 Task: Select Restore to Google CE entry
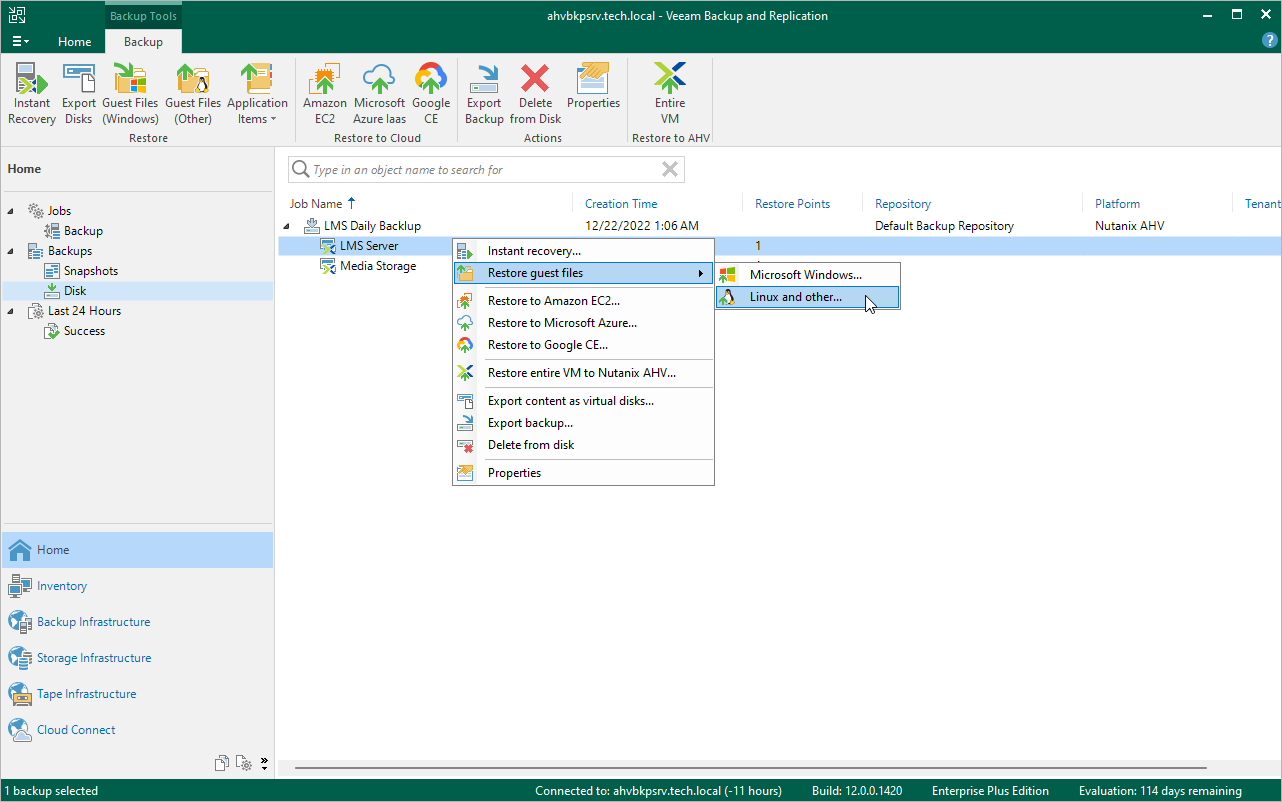[584, 345]
